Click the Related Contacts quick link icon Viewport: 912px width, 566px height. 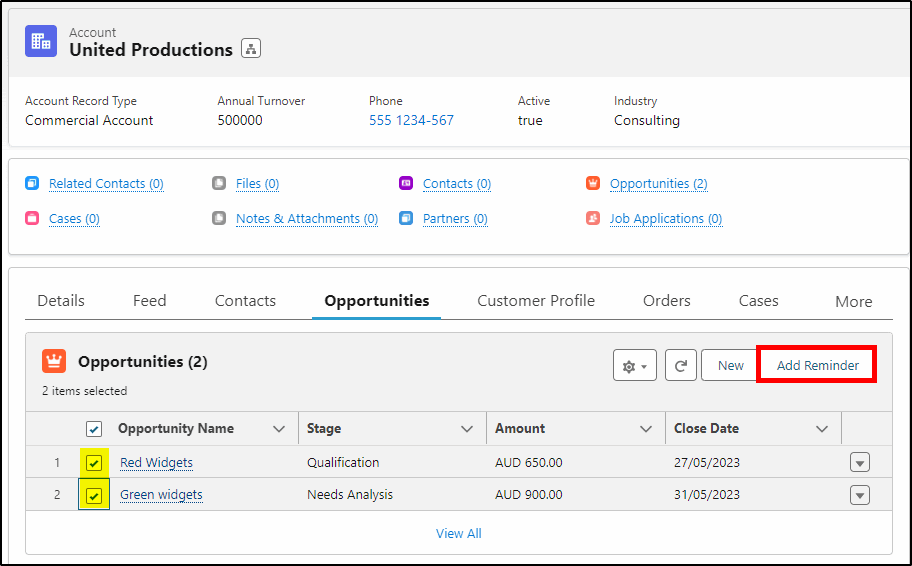coord(32,184)
